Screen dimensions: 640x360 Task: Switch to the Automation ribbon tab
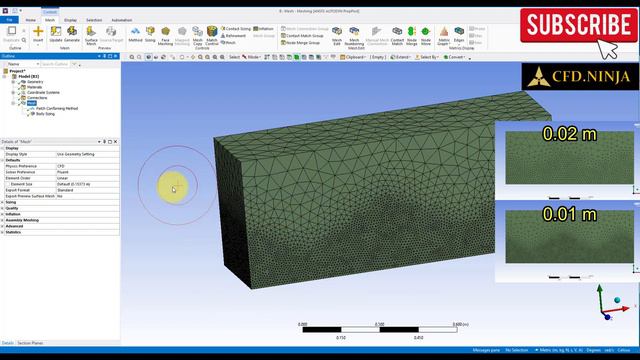[122, 20]
